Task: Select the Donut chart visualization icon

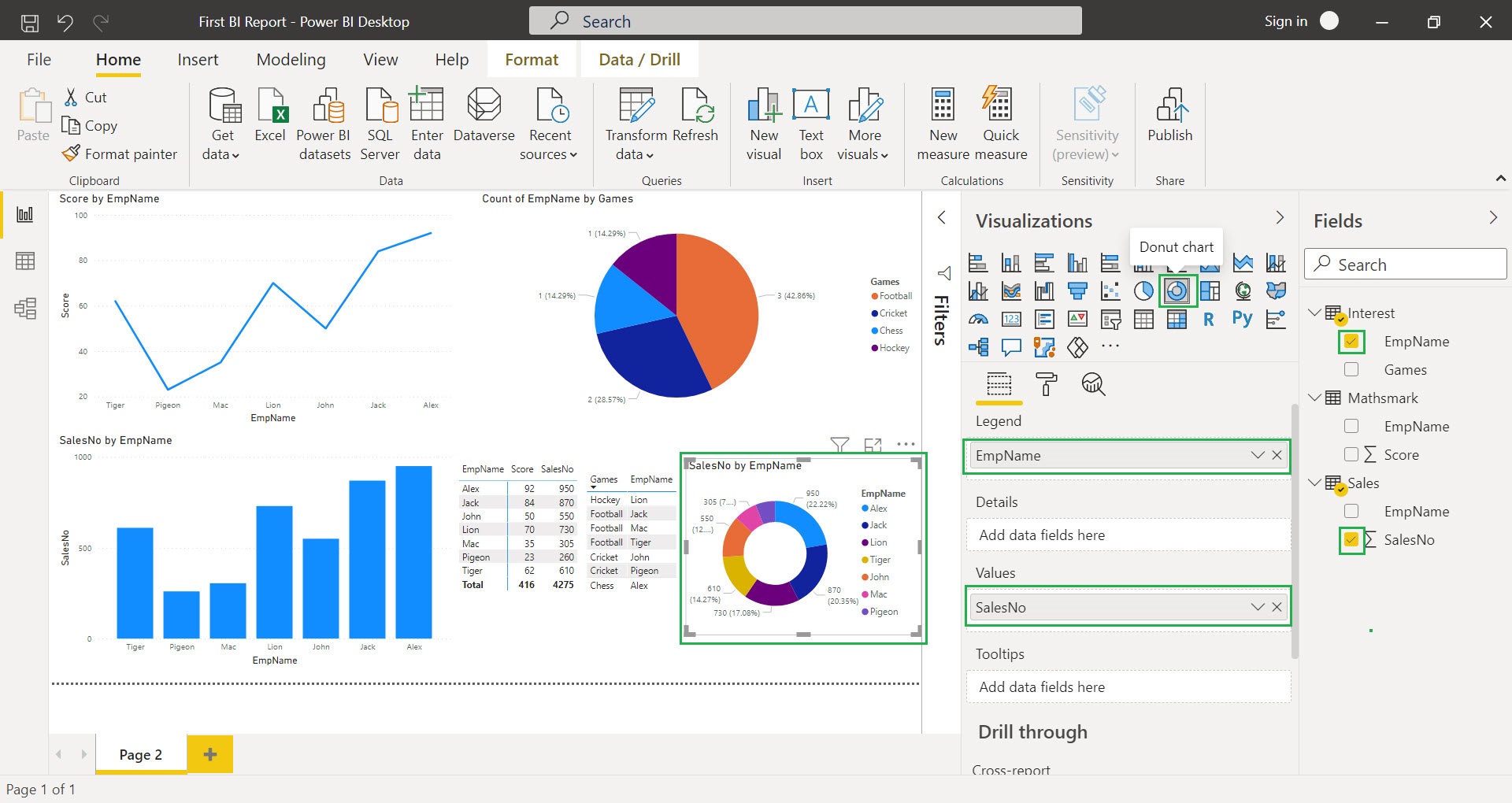Action: [x=1177, y=291]
